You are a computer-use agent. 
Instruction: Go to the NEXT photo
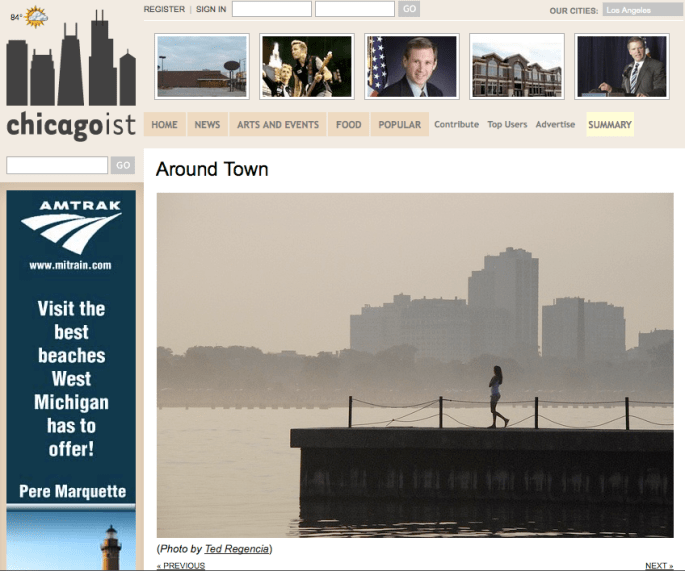[x=658, y=566]
